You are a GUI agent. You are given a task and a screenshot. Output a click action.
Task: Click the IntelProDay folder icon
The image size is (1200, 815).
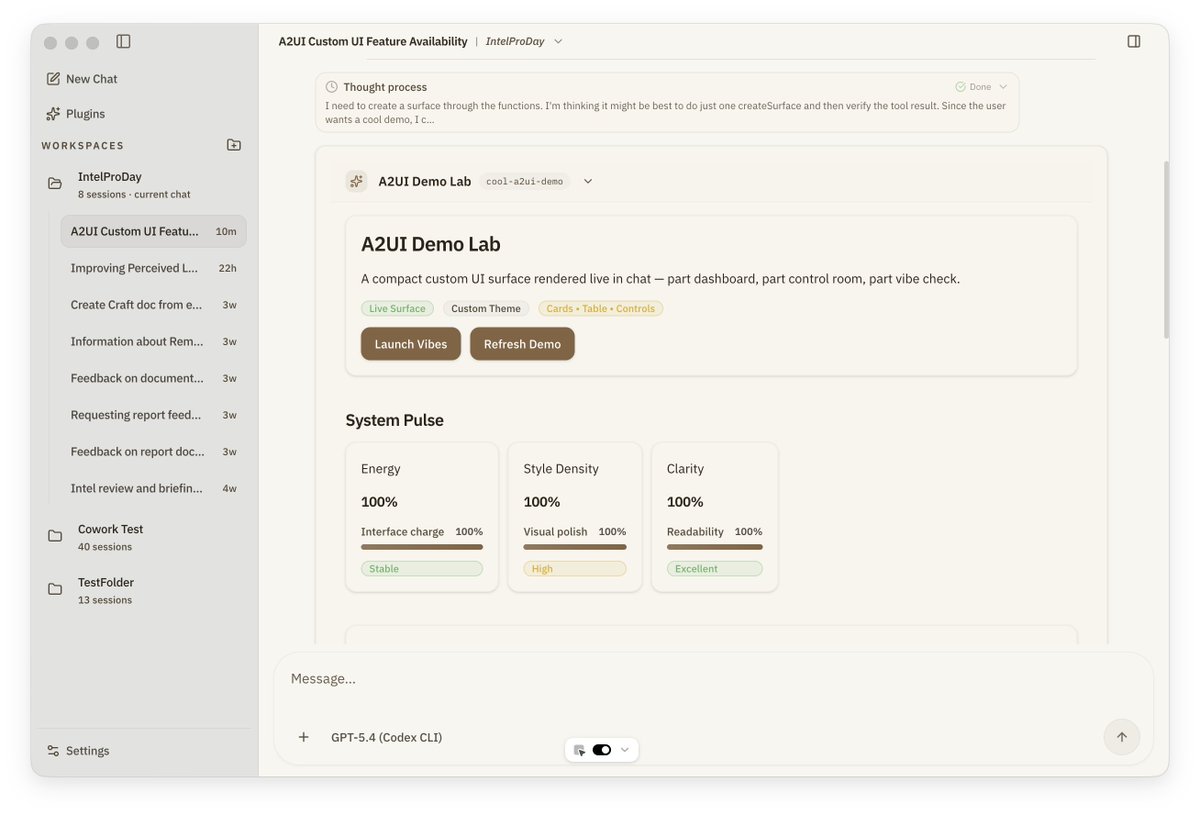point(55,184)
